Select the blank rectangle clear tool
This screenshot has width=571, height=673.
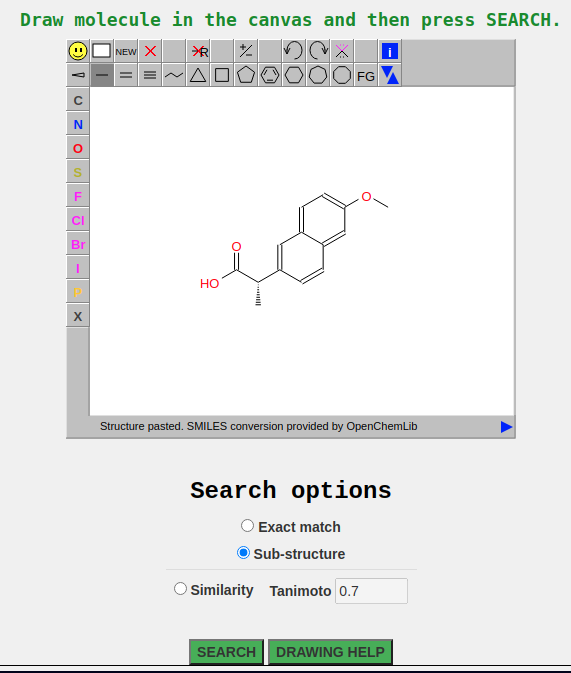[102, 52]
